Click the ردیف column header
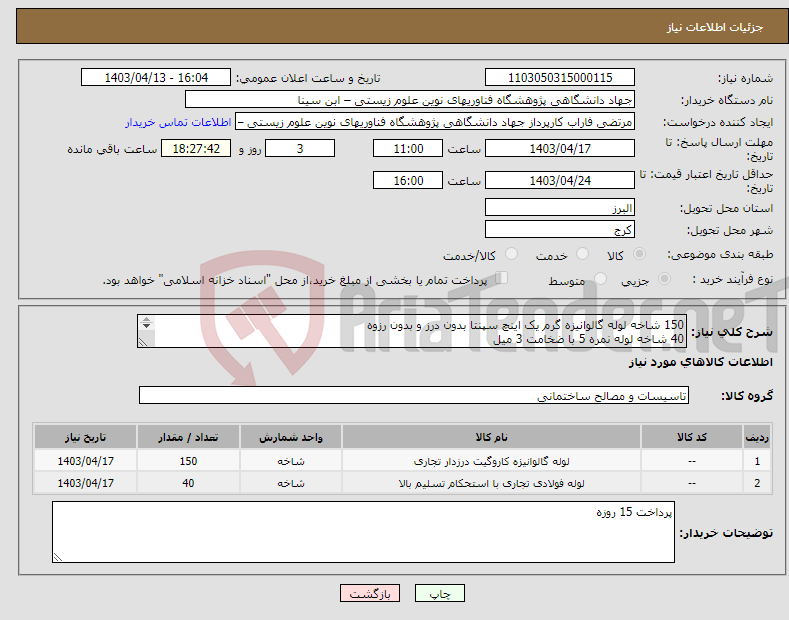Image resolution: width=789 pixels, height=620 pixels. (x=757, y=437)
